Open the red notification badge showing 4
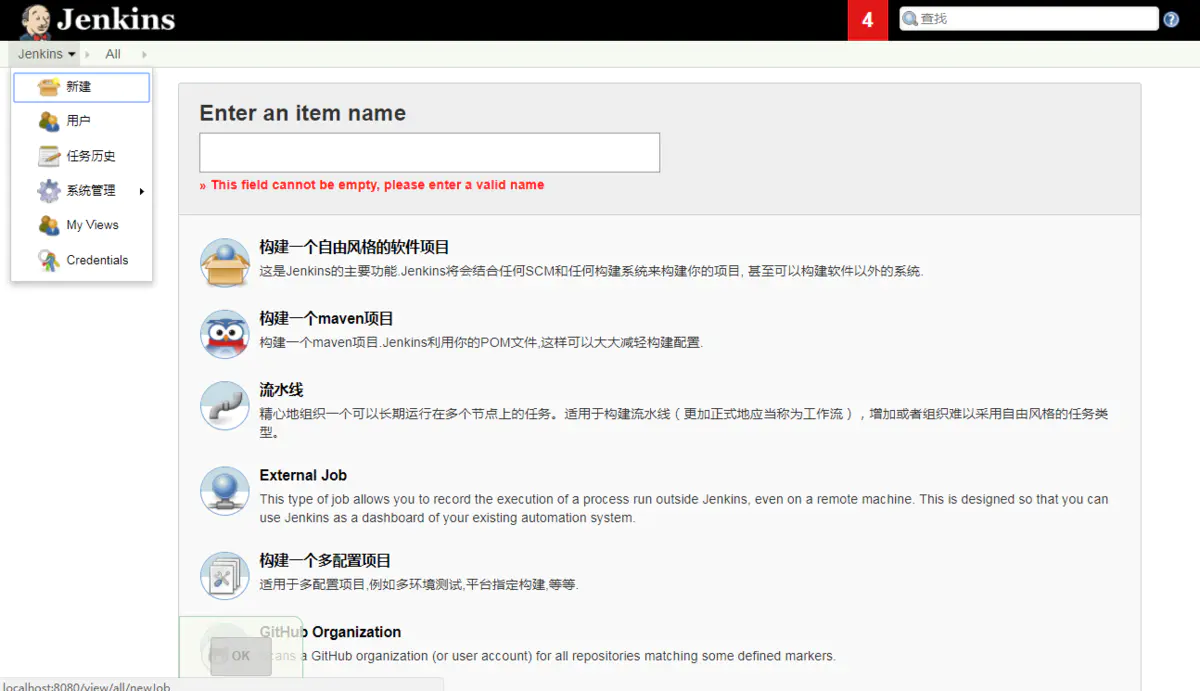 pyautogui.click(x=867, y=20)
